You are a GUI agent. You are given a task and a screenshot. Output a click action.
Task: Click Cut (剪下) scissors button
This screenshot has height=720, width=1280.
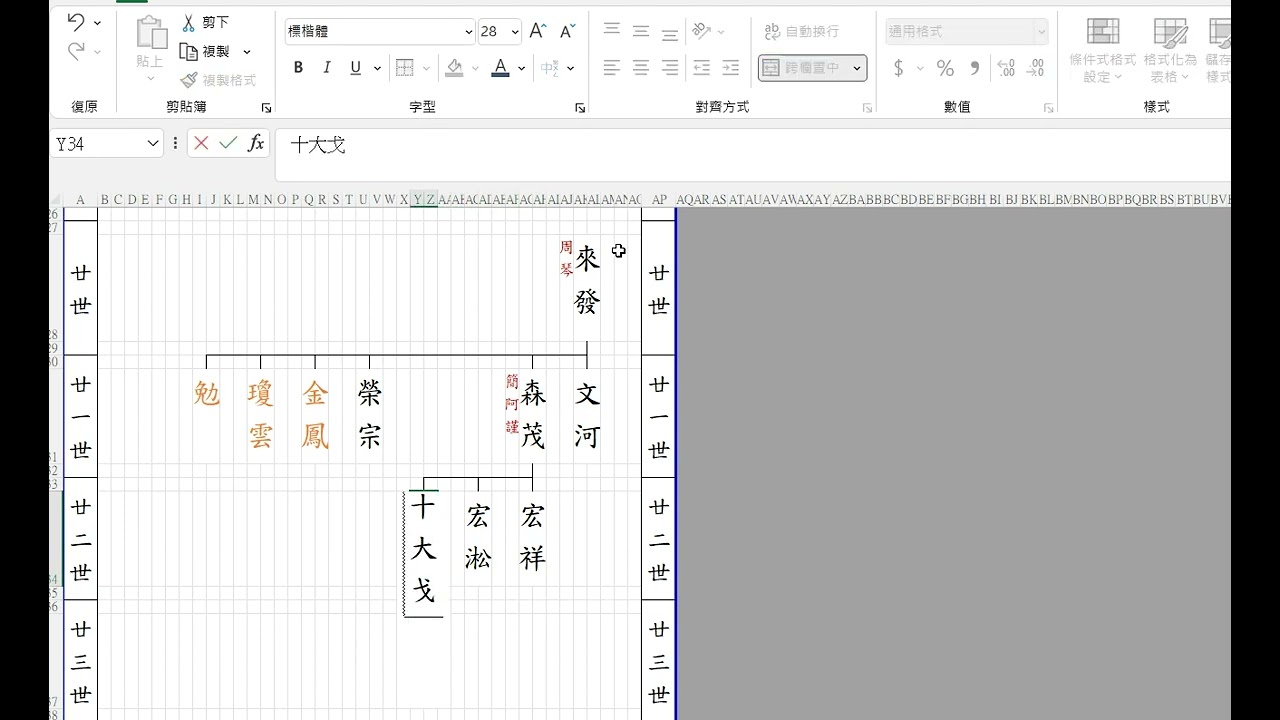click(205, 22)
